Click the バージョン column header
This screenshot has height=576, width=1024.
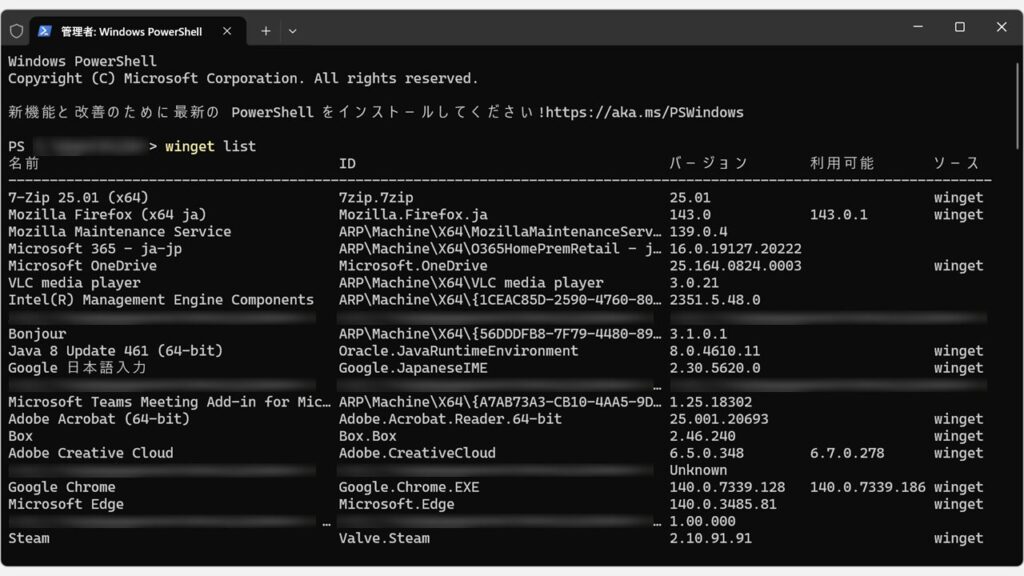click(x=709, y=163)
